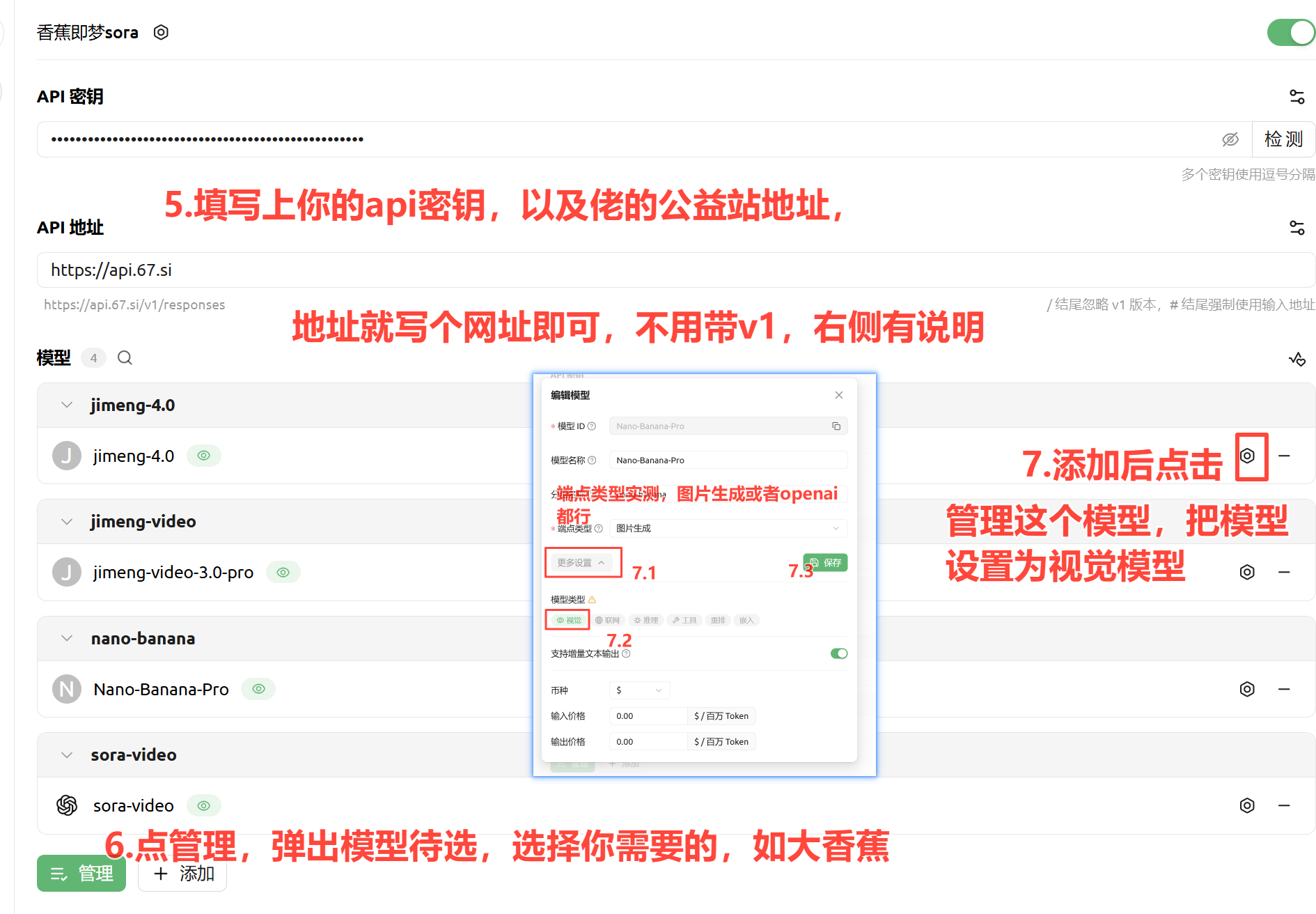The width and height of the screenshot is (1316, 914).
Task: Click the 模型名称 field Nano-Banana-Pro
Action: pos(728,460)
